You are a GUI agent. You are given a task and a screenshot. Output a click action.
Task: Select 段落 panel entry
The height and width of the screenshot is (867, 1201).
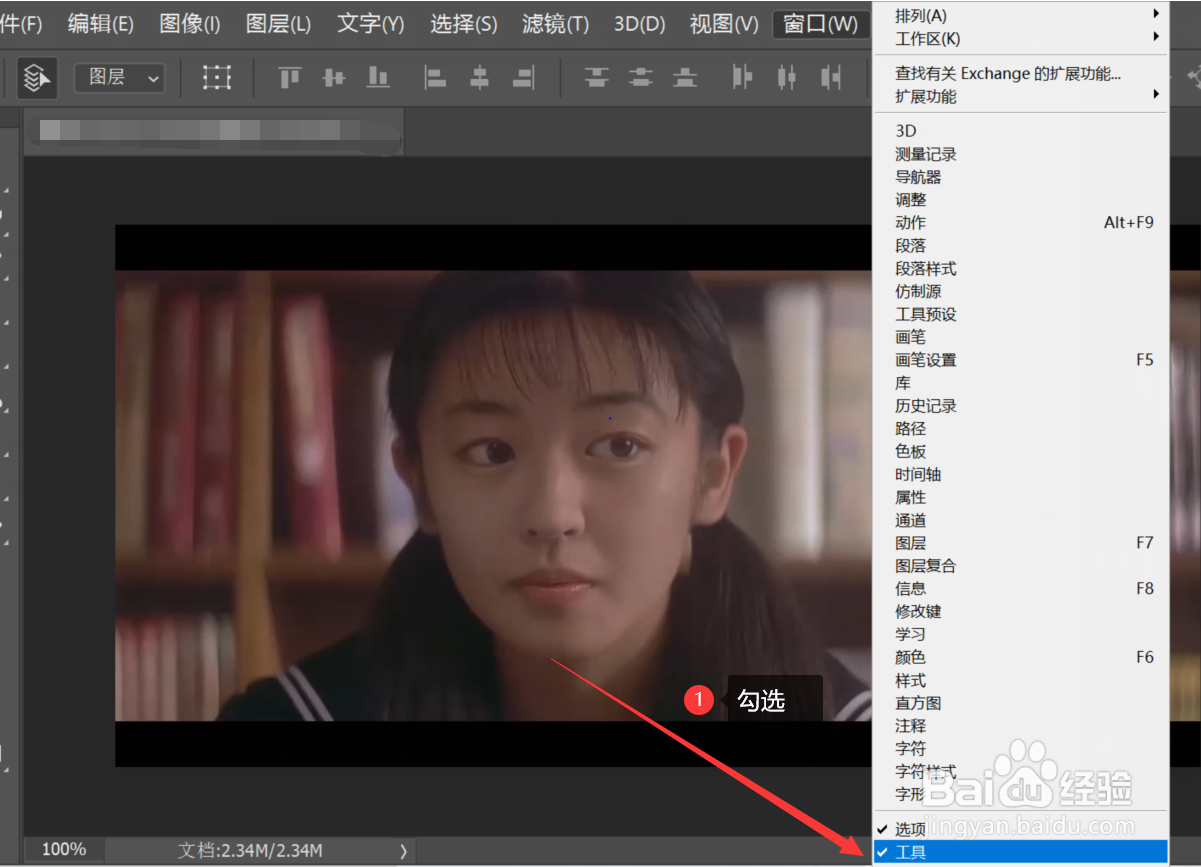[x=1020, y=245]
